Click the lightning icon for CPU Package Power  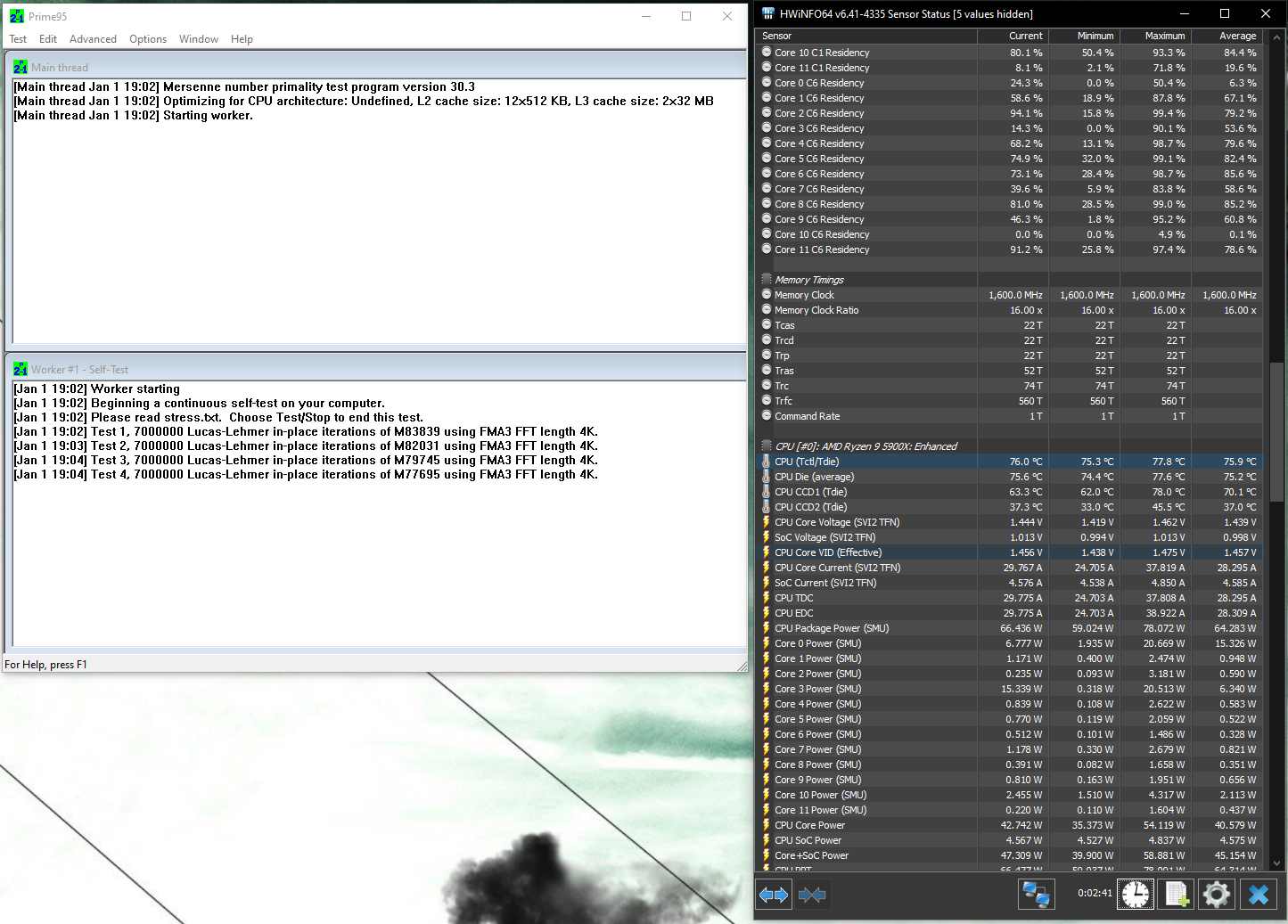[766, 628]
